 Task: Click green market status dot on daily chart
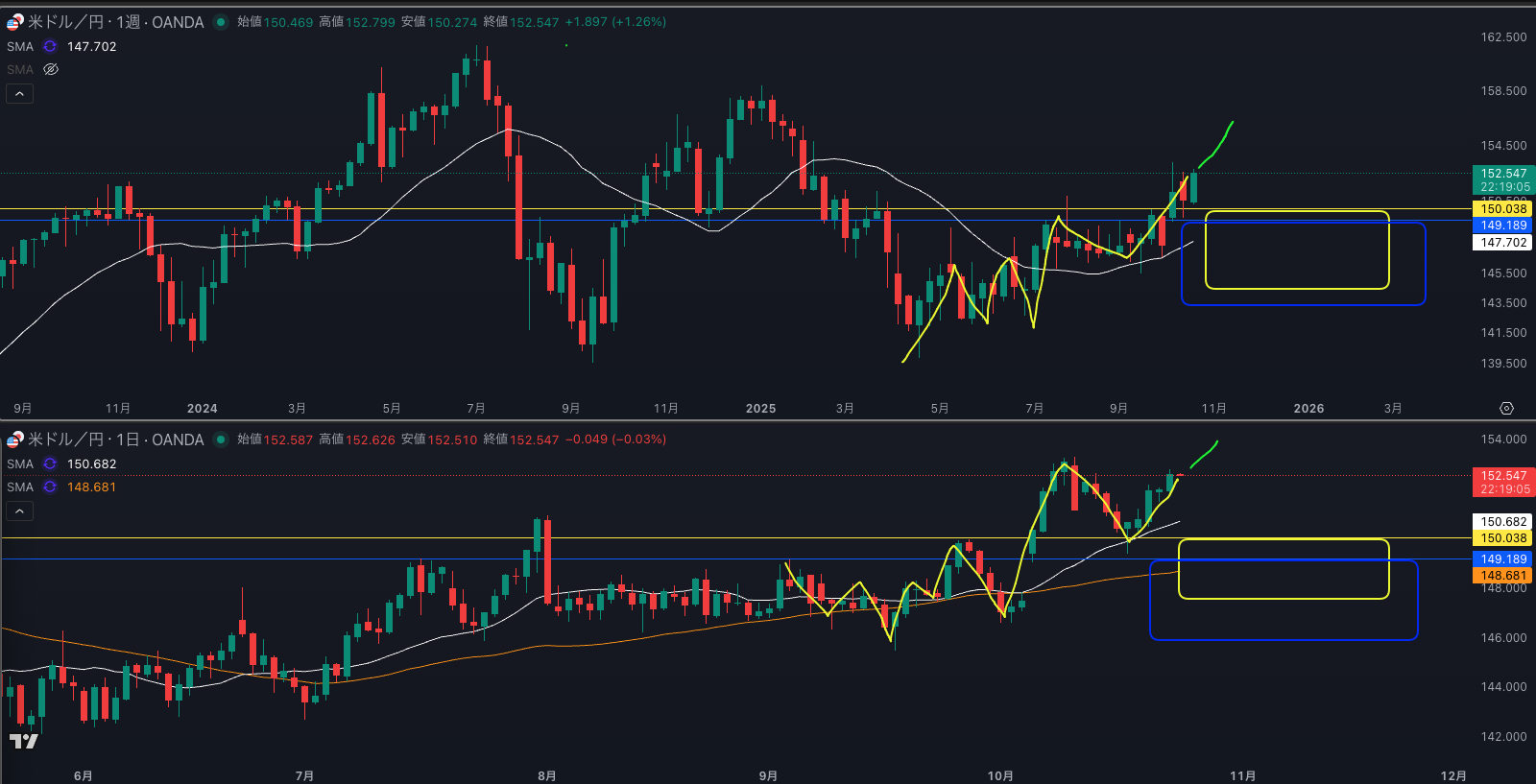221,440
